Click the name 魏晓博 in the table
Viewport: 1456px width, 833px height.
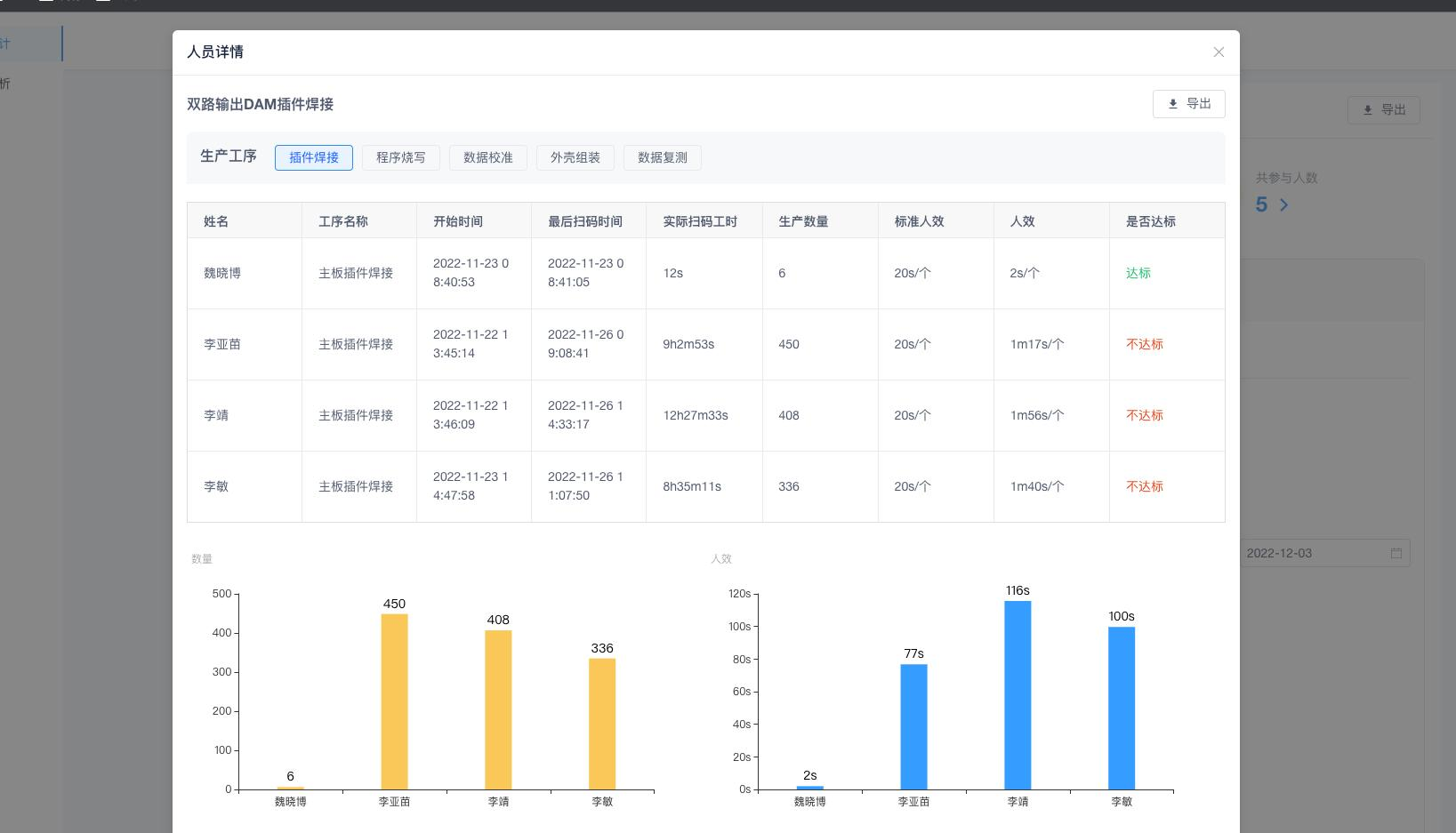tap(222, 273)
